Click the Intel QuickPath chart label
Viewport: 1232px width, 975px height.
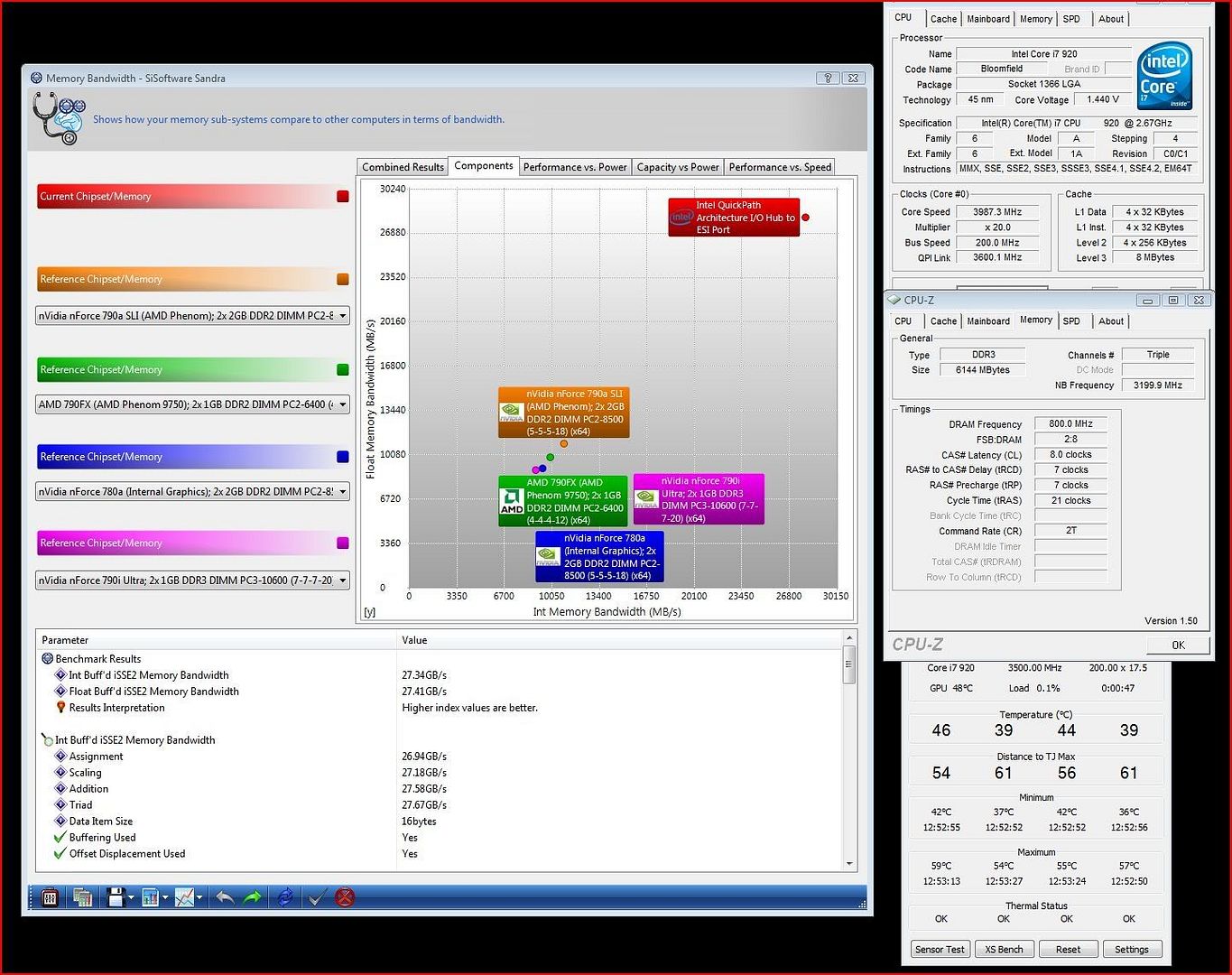734,218
